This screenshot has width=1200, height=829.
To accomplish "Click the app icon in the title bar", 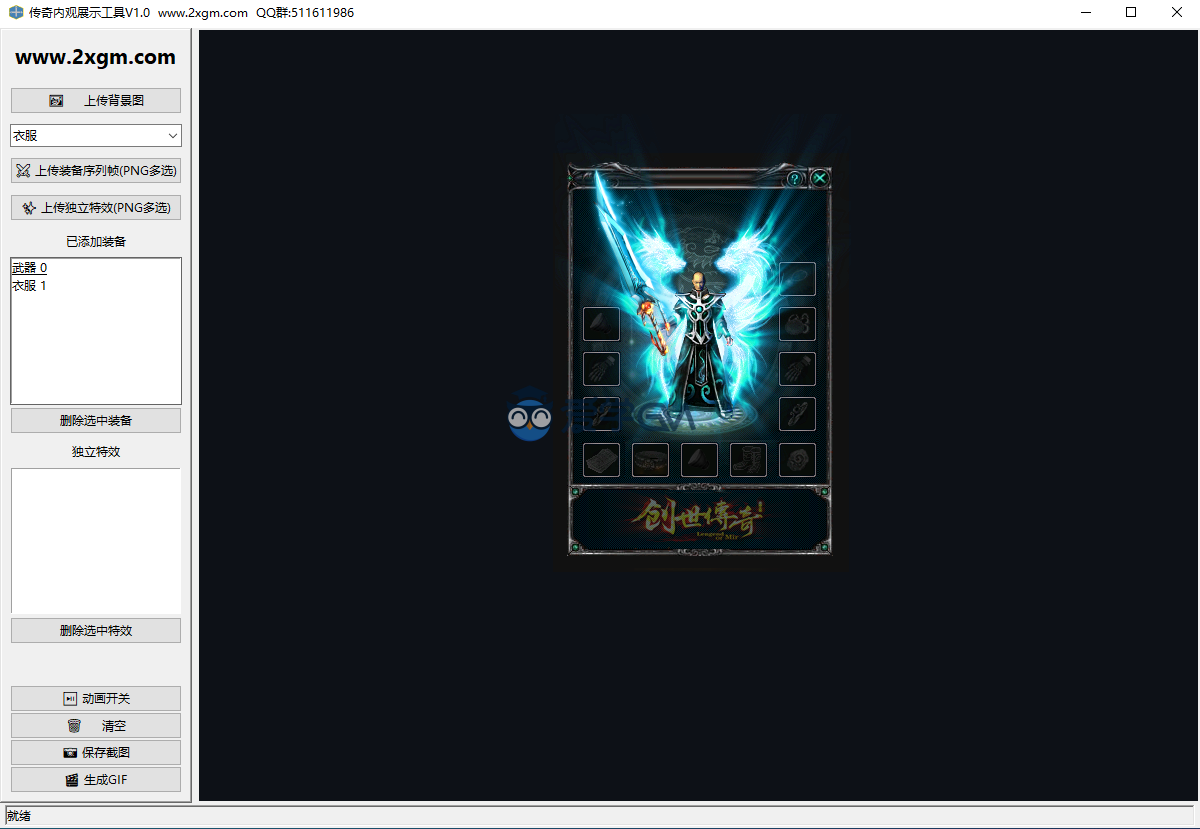I will pos(15,13).
